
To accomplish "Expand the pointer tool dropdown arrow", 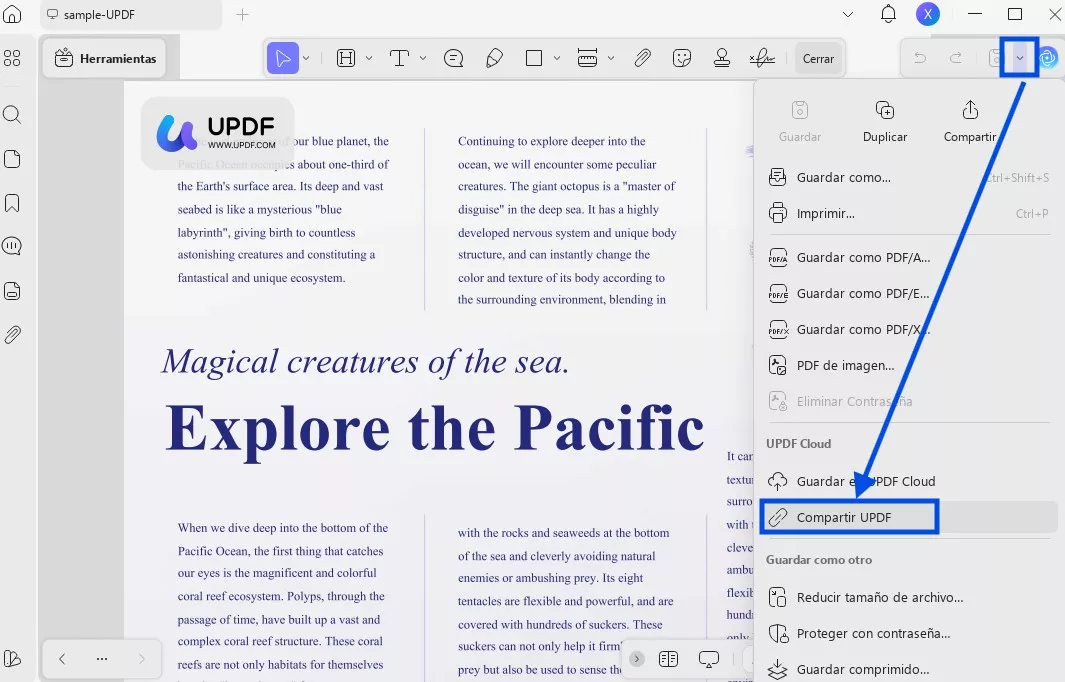I will 306,58.
